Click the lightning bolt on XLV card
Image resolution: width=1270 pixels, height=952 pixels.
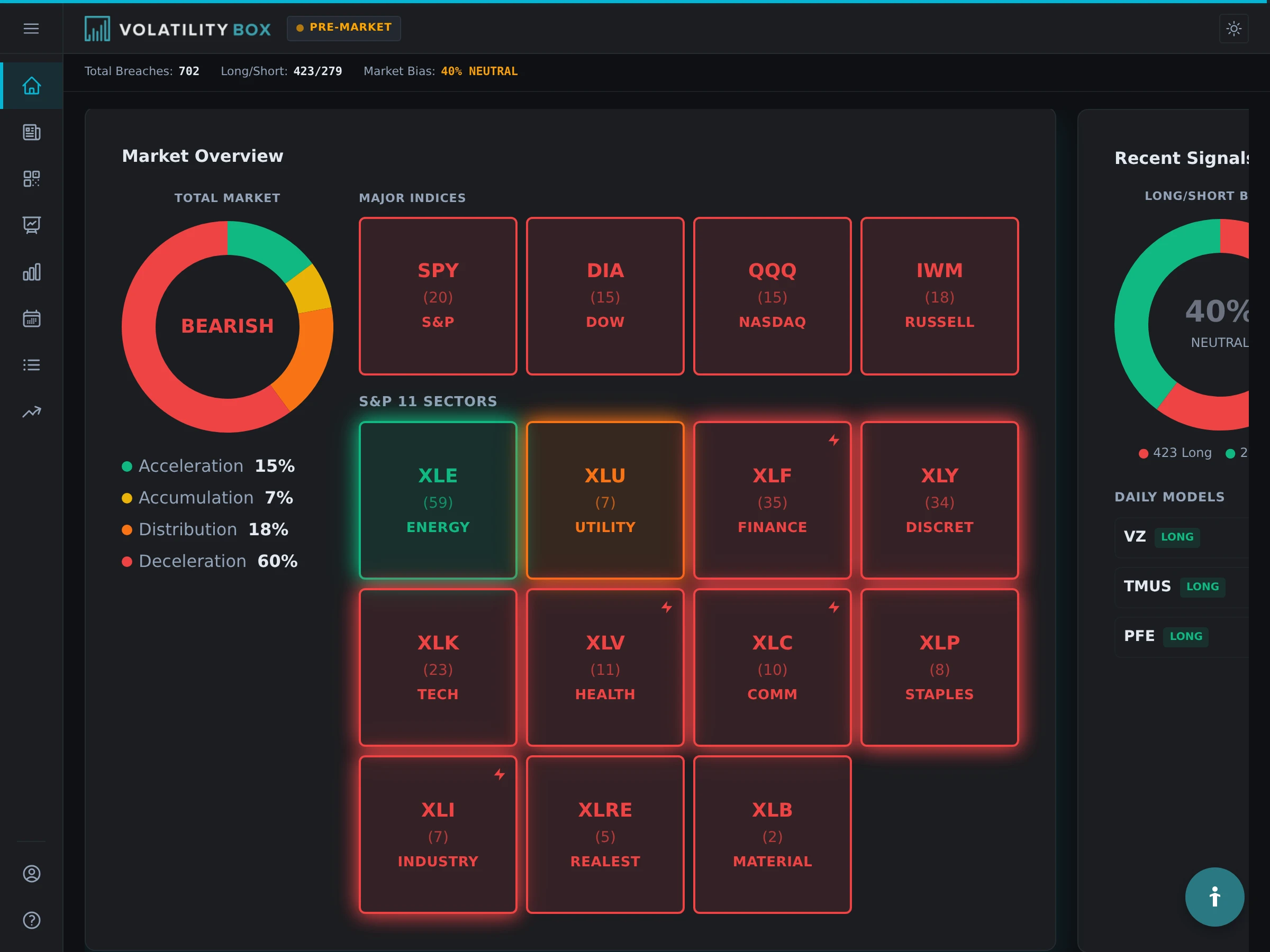point(667,607)
